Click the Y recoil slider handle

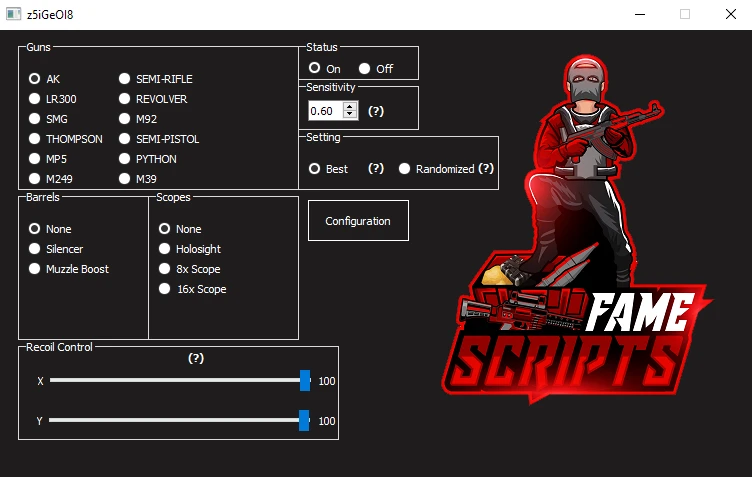[x=304, y=420]
